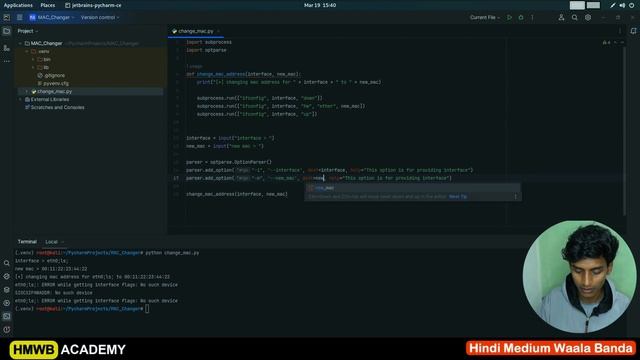The image size is (640, 360).
Task: Click the Terminal panel title
Action: coord(27,242)
